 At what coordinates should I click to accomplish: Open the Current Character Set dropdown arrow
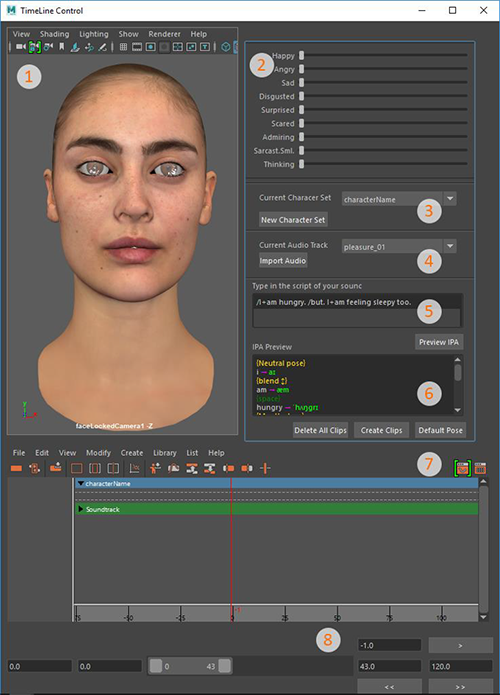pyautogui.click(x=450, y=199)
